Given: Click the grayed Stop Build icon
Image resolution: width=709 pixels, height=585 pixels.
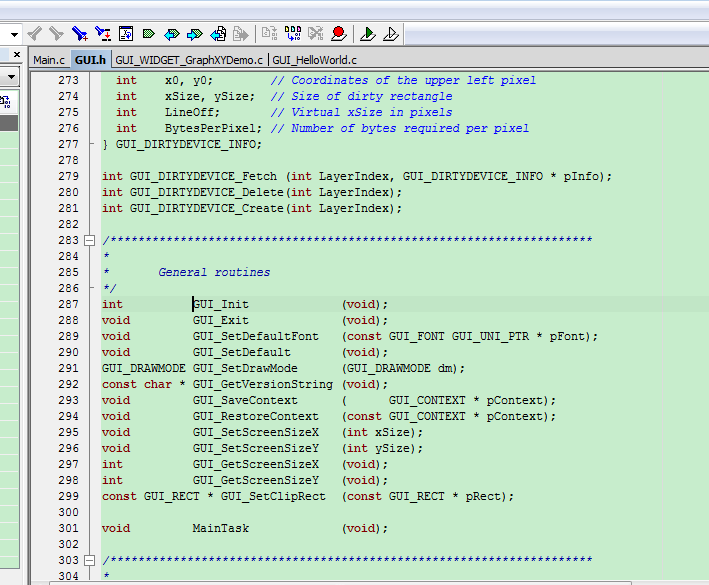Looking at the screenshot, I should (316, 34).
